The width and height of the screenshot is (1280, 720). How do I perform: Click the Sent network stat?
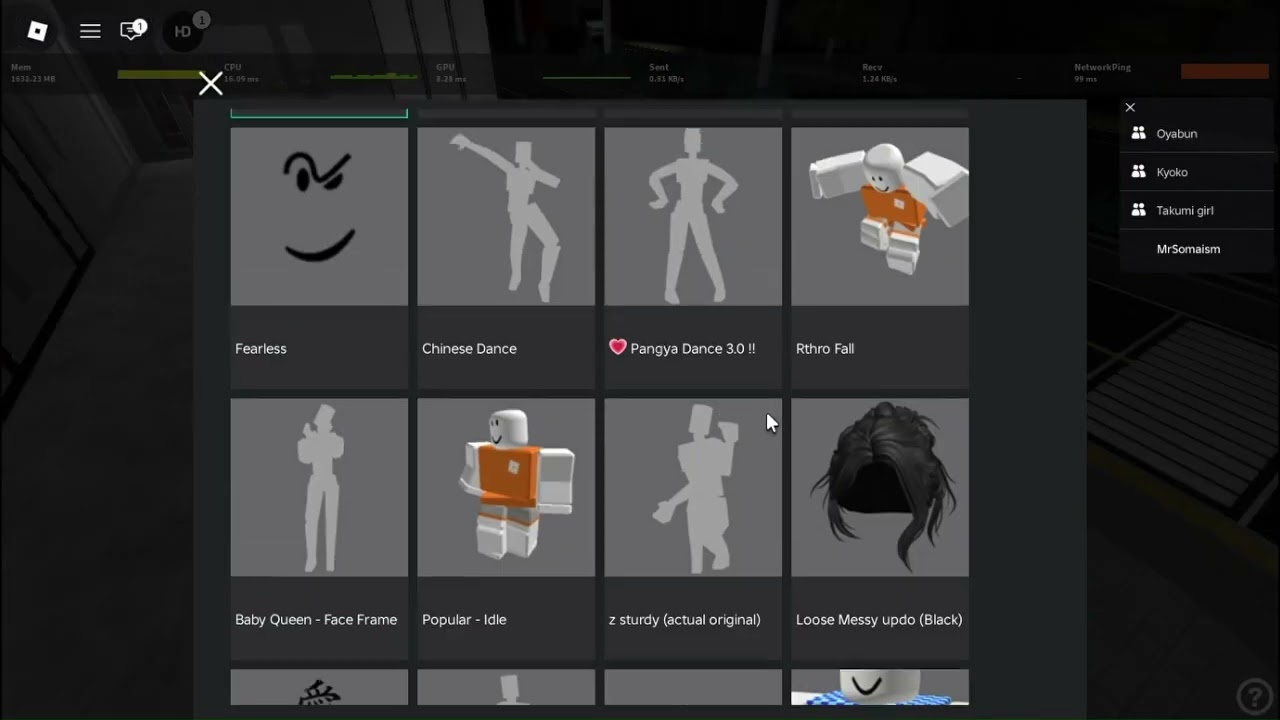click(745, 73)
